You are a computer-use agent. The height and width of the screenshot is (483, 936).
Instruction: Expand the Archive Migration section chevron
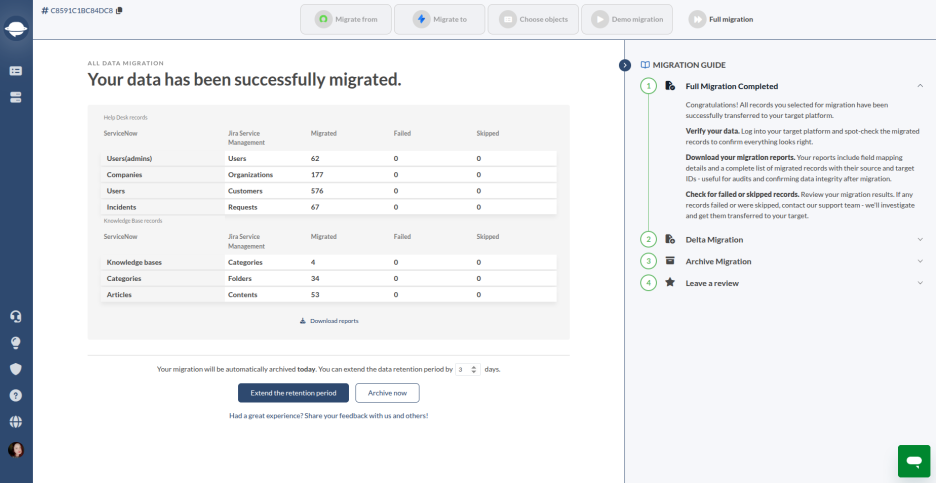tap(920, 261)
